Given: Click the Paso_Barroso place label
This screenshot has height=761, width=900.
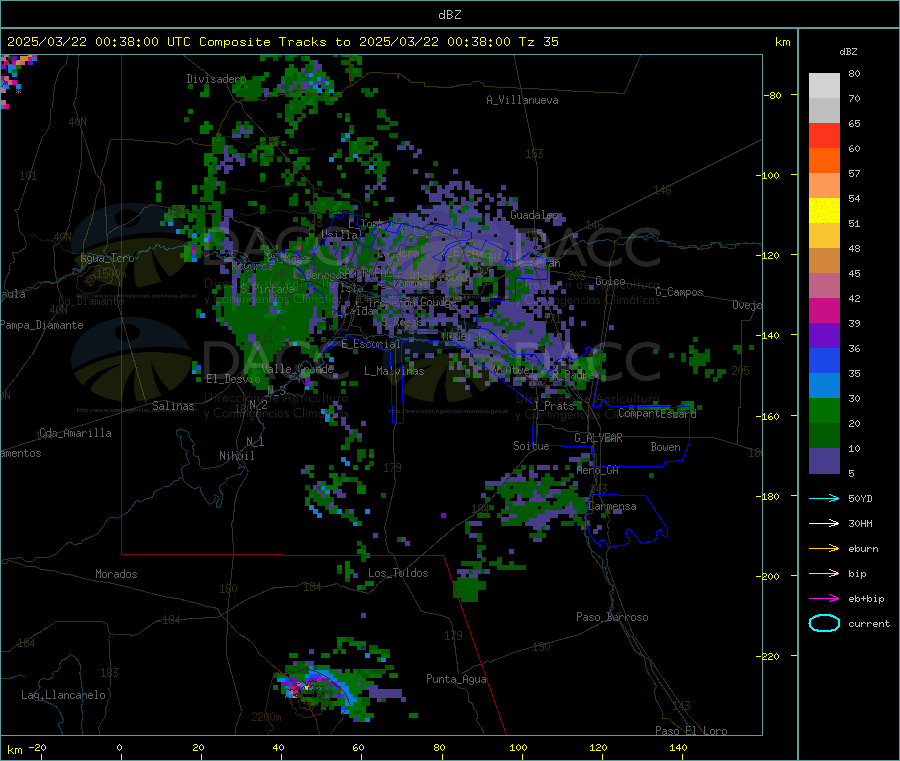Looking at the screenshot, I should point(612,618).
